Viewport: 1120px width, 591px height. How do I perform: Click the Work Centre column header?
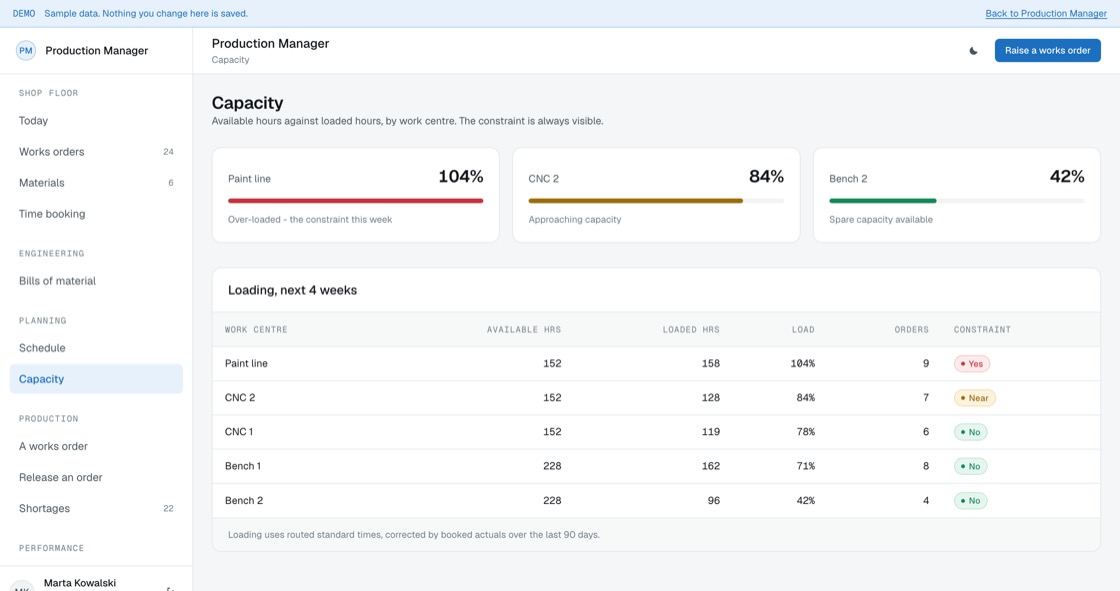click(x=256, y=329)
